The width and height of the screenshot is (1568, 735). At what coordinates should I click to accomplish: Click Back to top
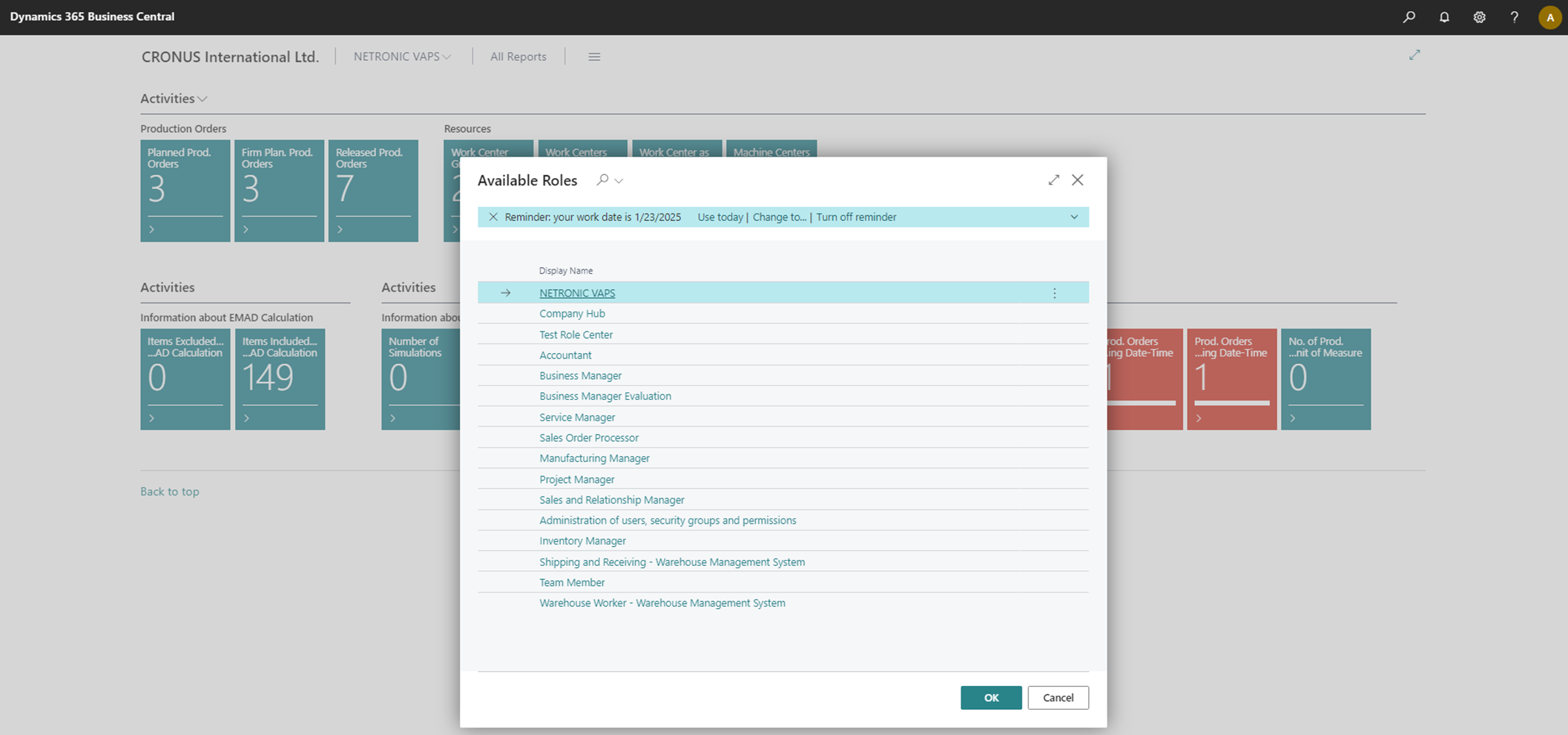pos(169,491)
